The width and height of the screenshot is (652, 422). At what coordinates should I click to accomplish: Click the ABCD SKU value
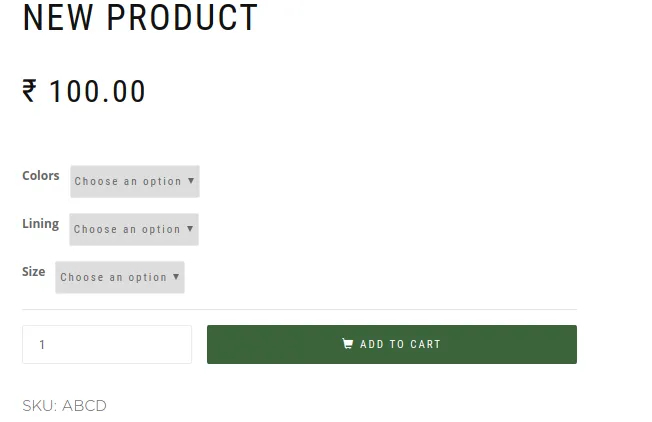point(84,406)
